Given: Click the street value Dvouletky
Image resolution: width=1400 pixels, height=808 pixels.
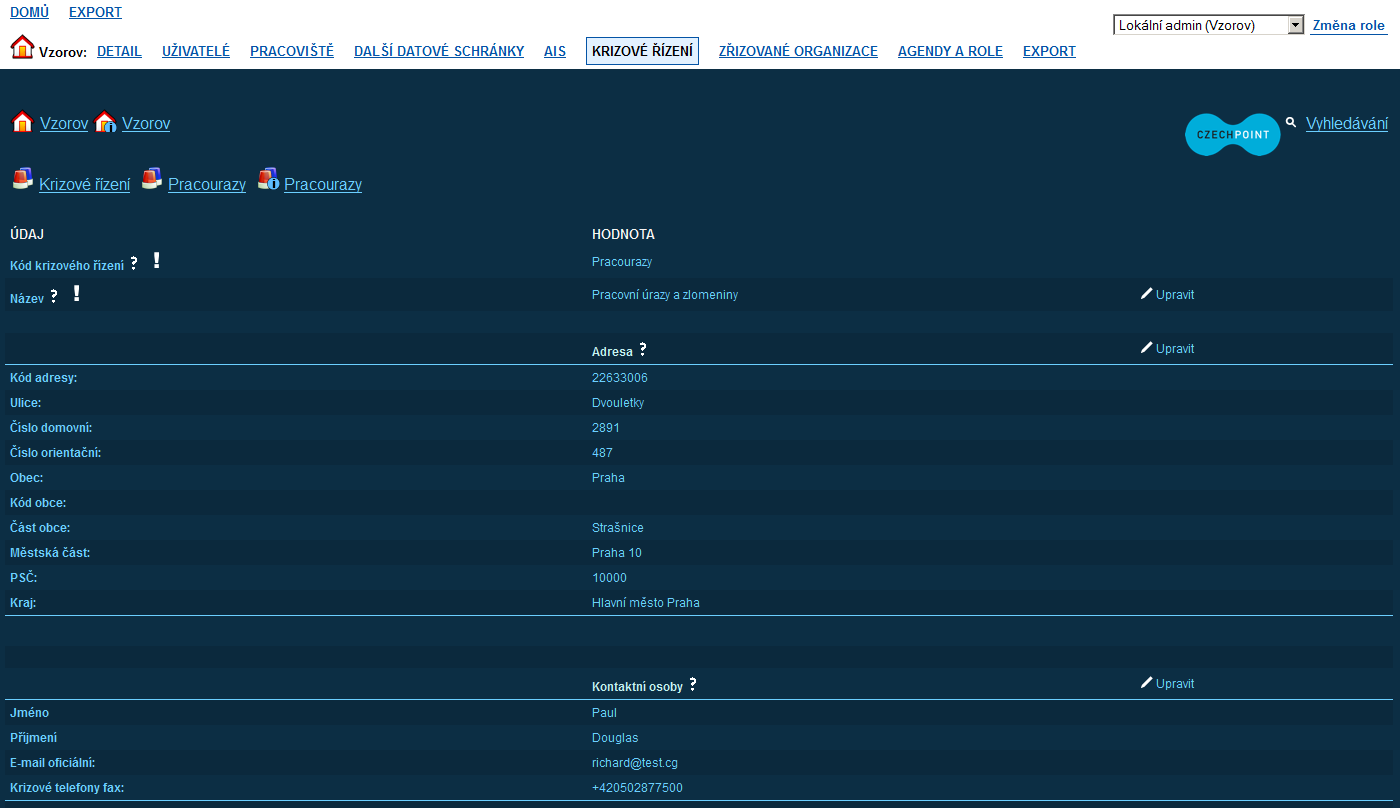Looking at the screenshot, I should pyautogui.click(x=618, y=403).
